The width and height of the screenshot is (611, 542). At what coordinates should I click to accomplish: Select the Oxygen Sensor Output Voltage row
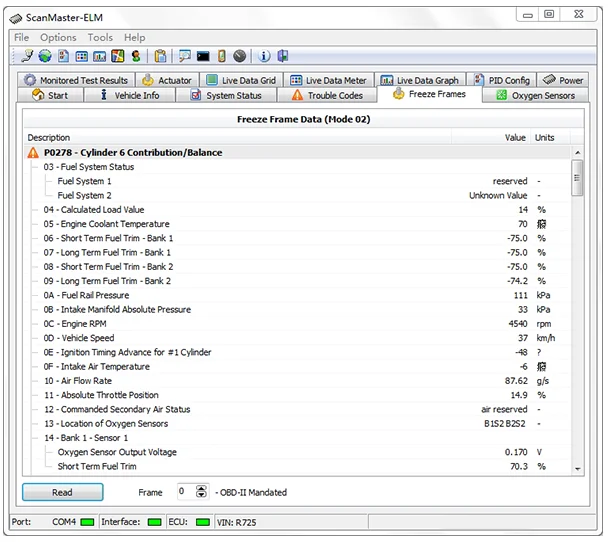tap(298, 452)
